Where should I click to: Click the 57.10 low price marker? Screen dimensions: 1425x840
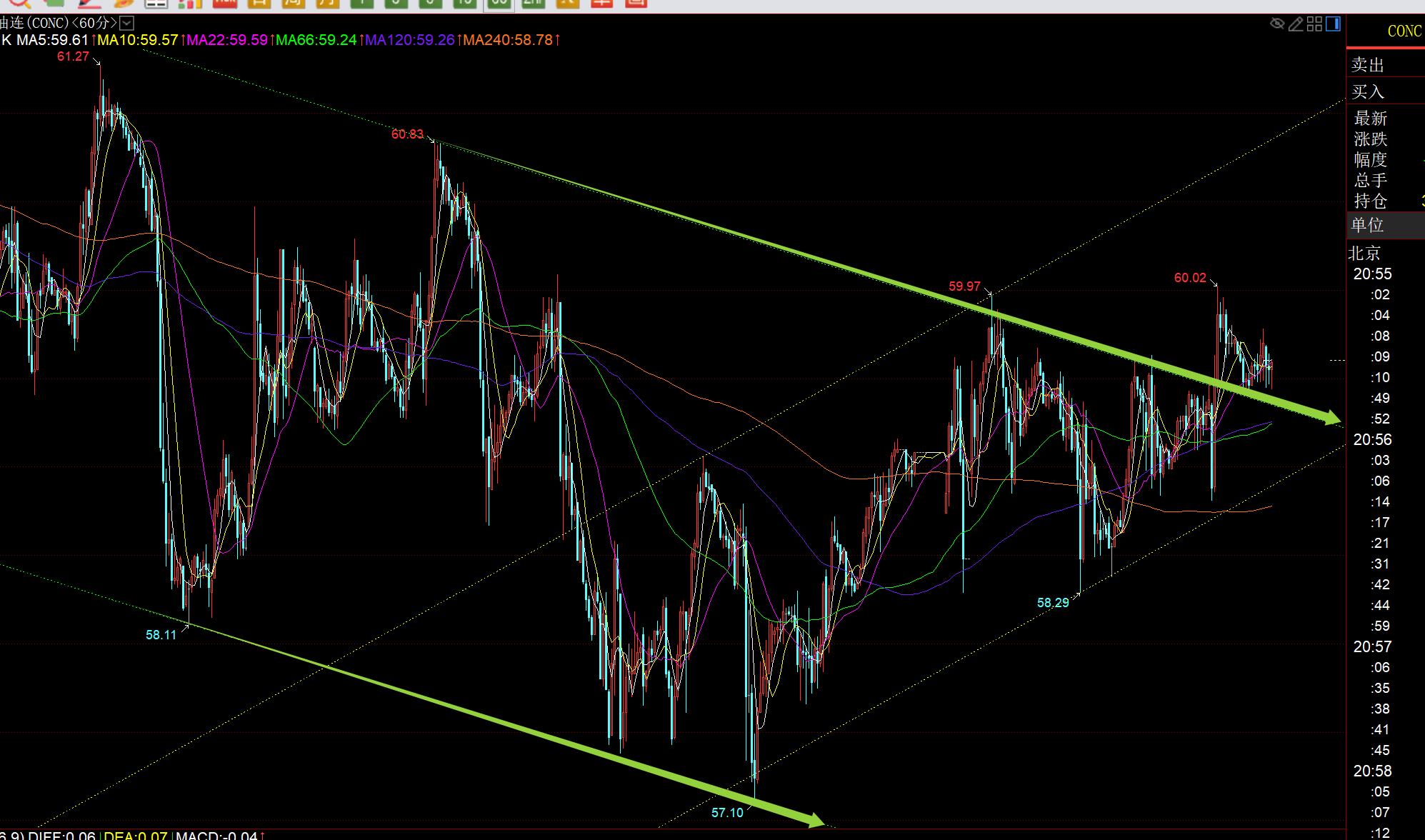[x=727, y=812]
